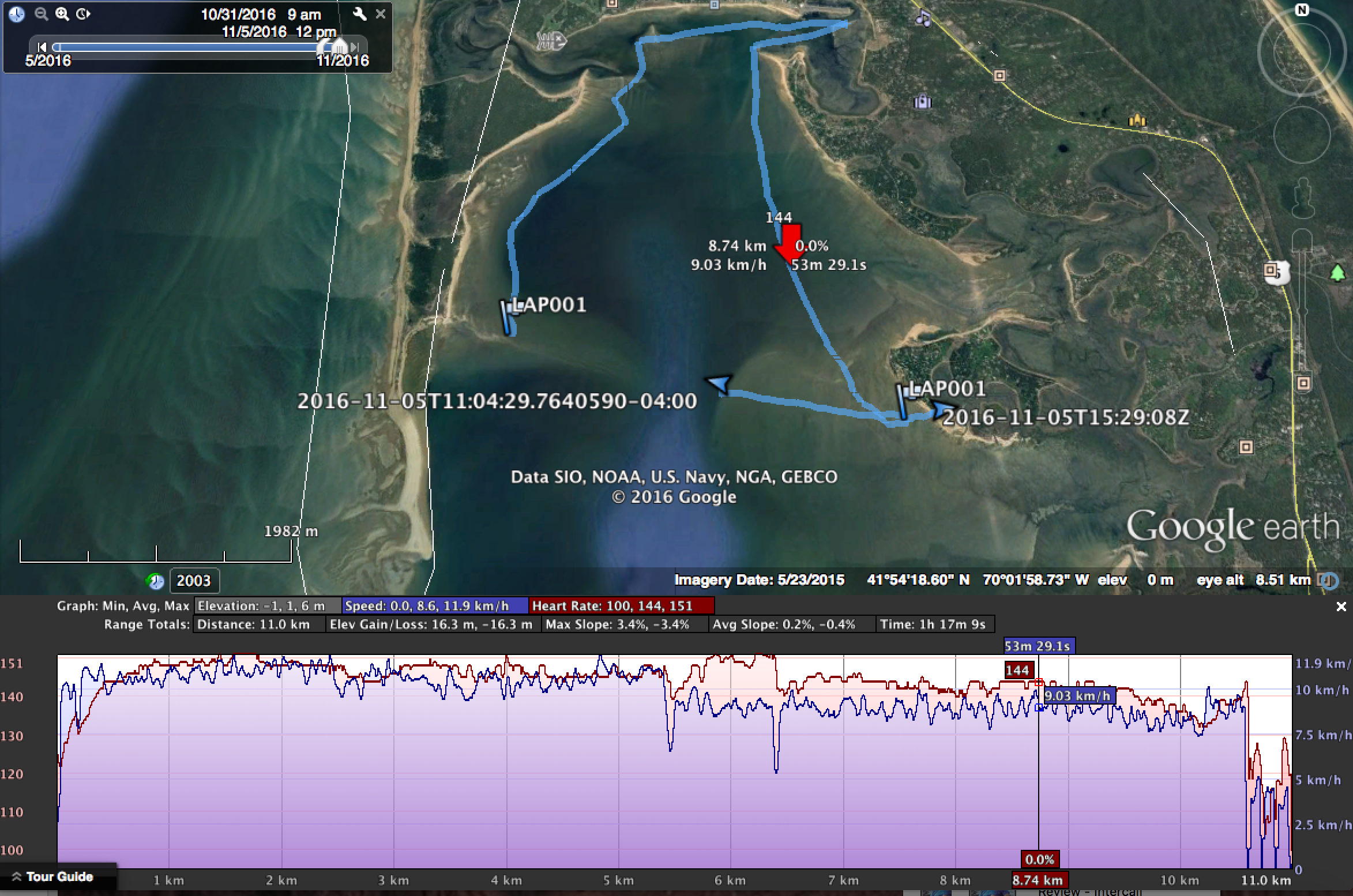Close the elevation profile panel
This screenshot has height=896, width=1353.
1341,607
